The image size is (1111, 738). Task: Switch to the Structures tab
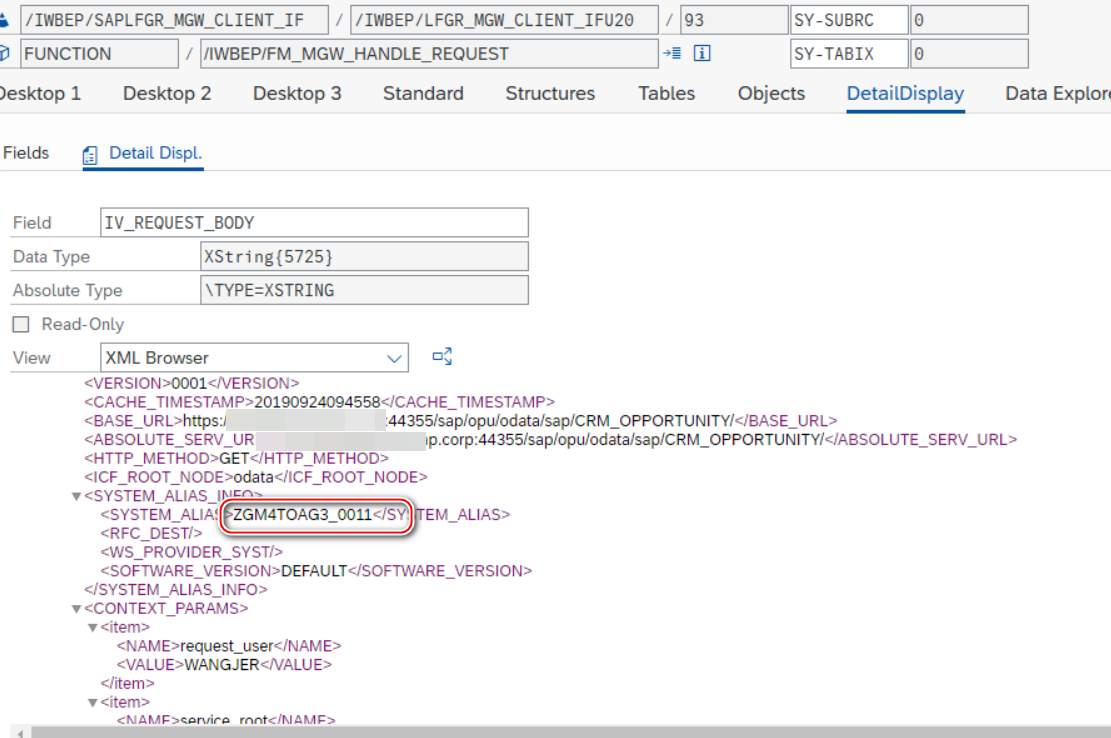pyautogui.click(x=550, y=94)
